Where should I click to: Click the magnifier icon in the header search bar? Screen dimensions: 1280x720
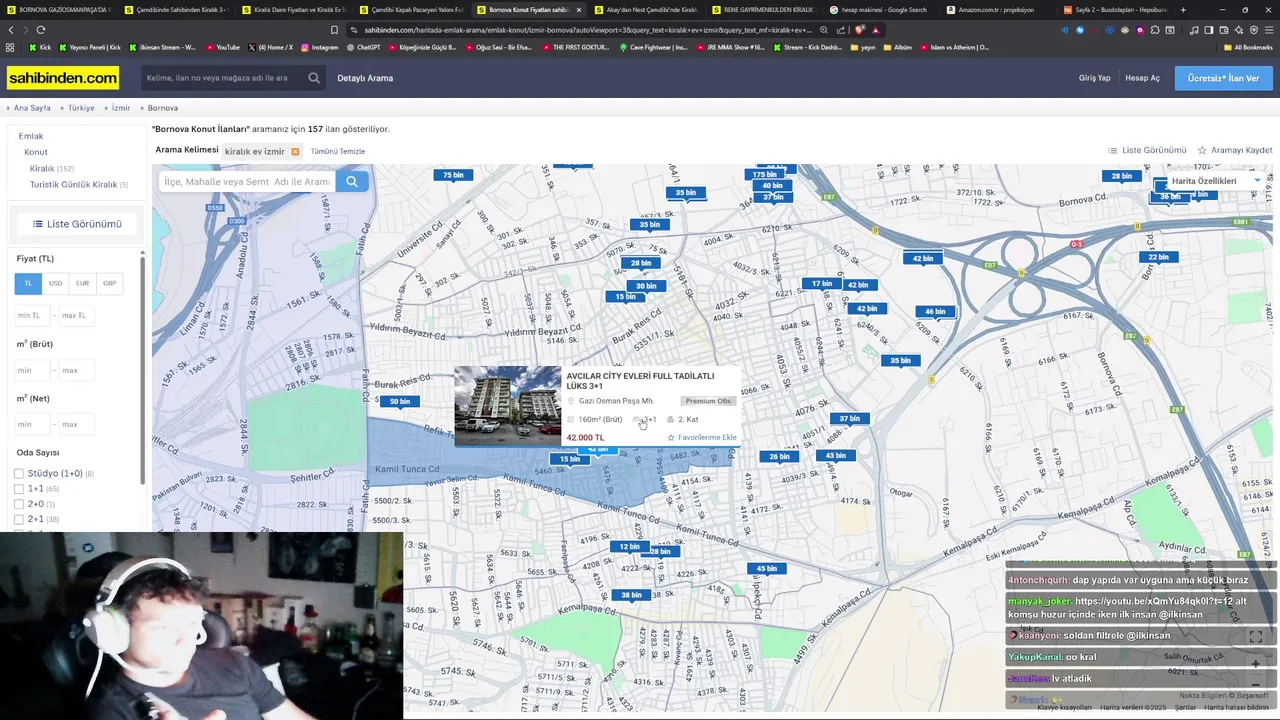(314, 78)
